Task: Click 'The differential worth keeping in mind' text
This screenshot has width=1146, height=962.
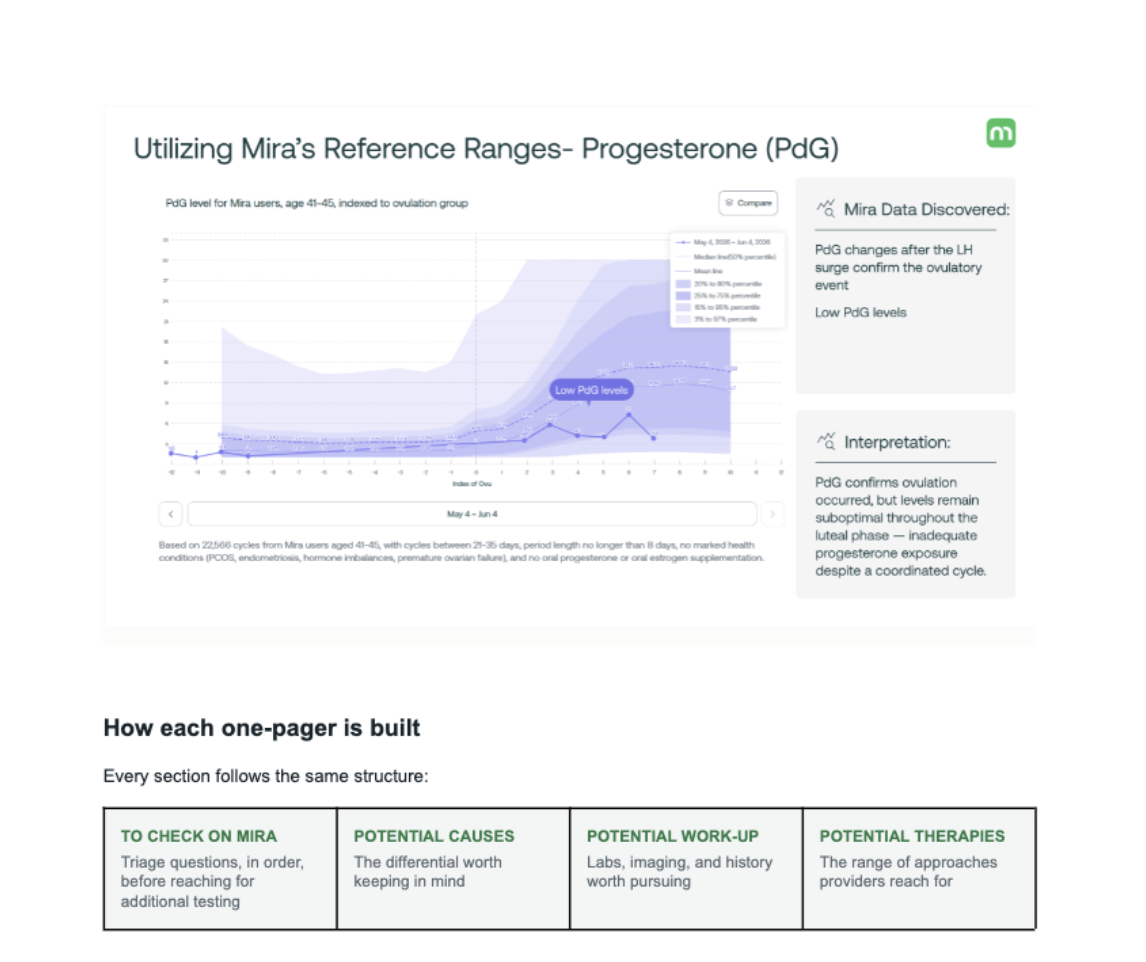Action: point(428,872)
